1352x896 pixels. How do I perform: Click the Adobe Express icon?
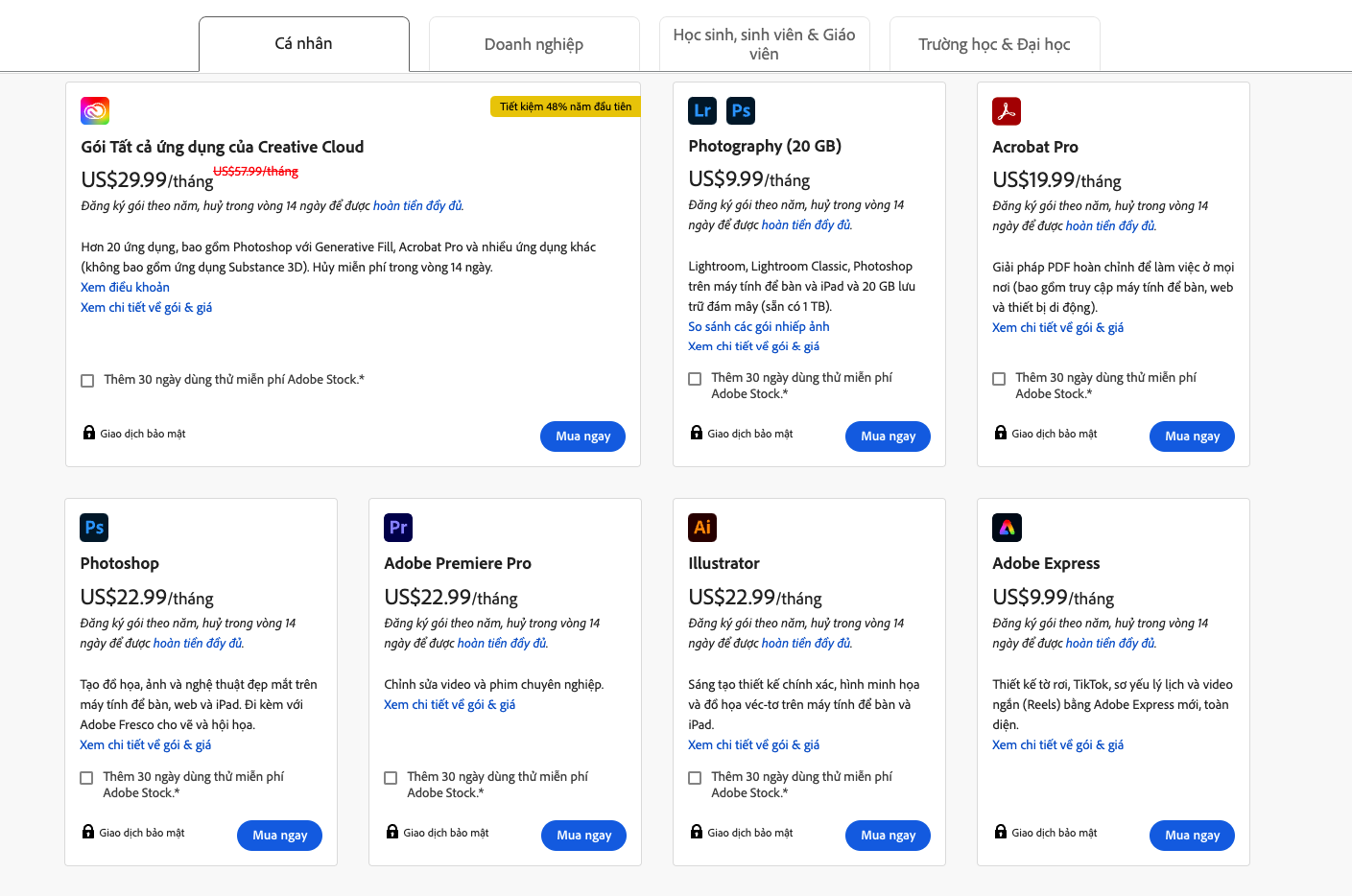point(1007,528)
